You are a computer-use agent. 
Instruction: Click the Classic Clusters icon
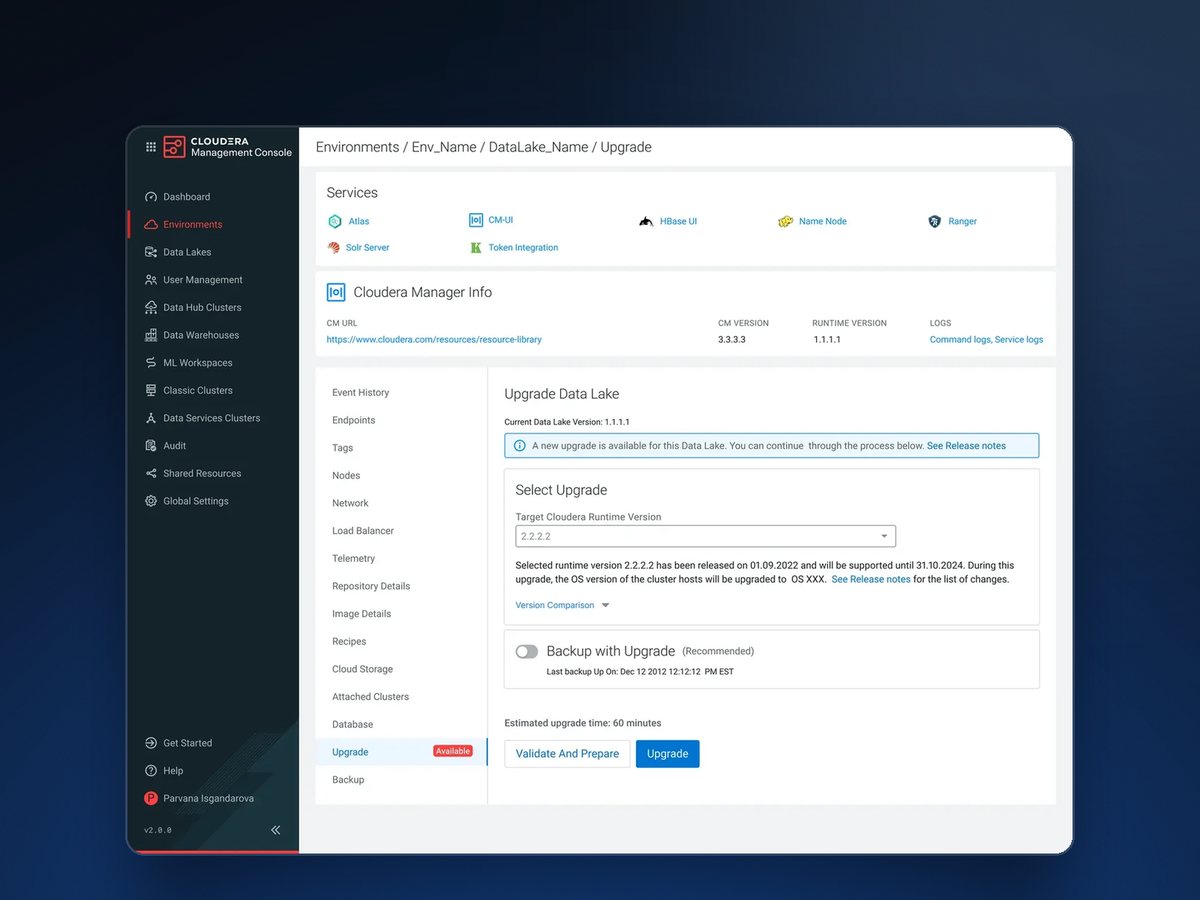[x=151, y=391]
